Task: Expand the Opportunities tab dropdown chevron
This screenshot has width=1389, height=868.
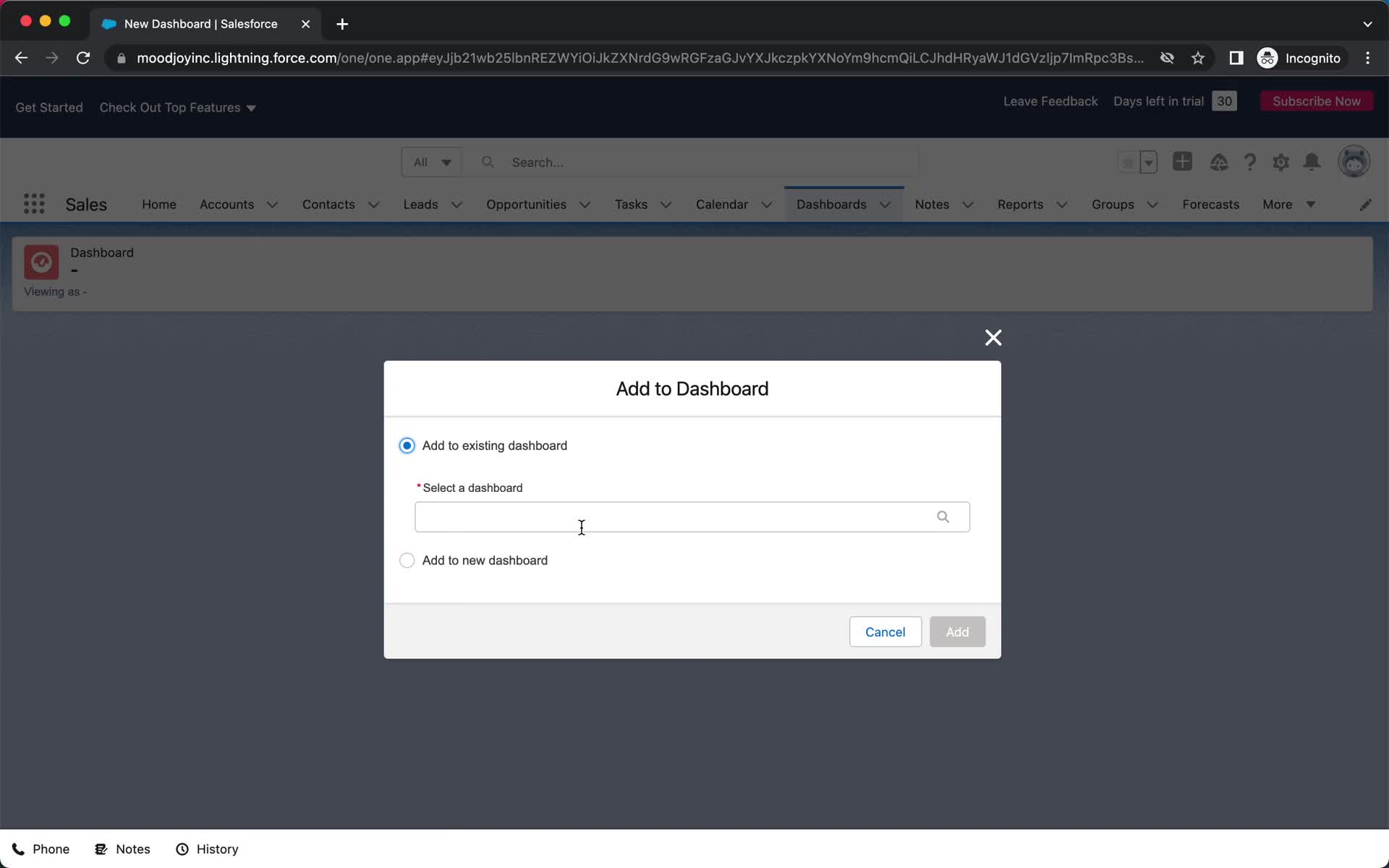Action: 585,205
